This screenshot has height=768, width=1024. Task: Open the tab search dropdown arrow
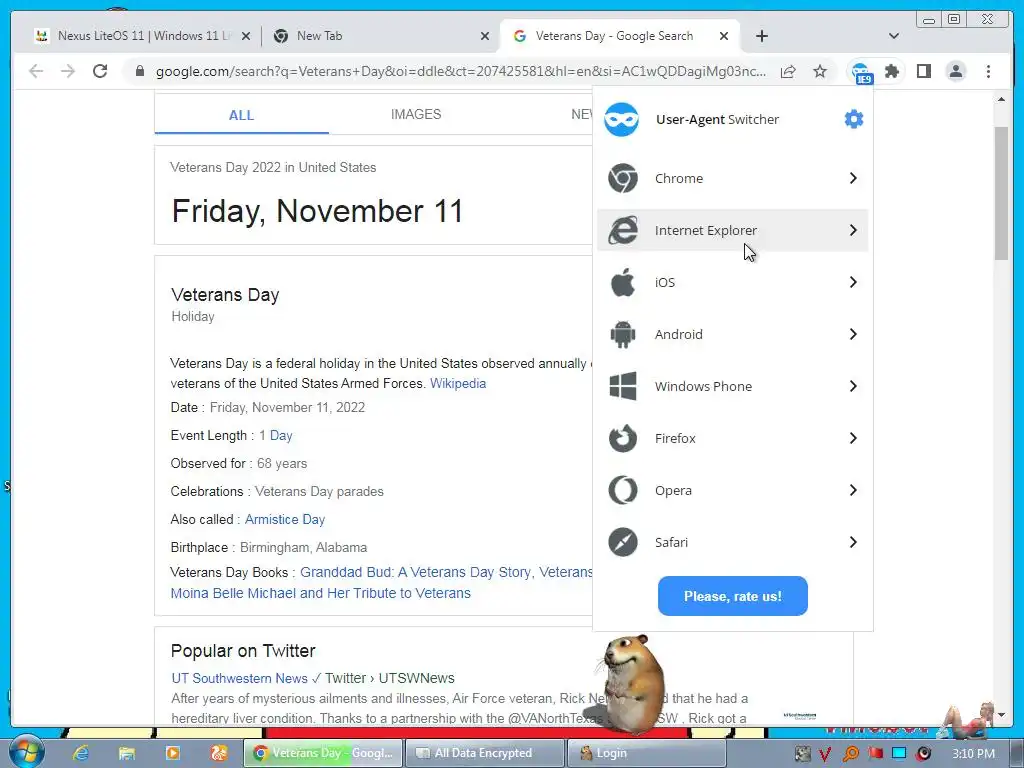coord(894,36)
